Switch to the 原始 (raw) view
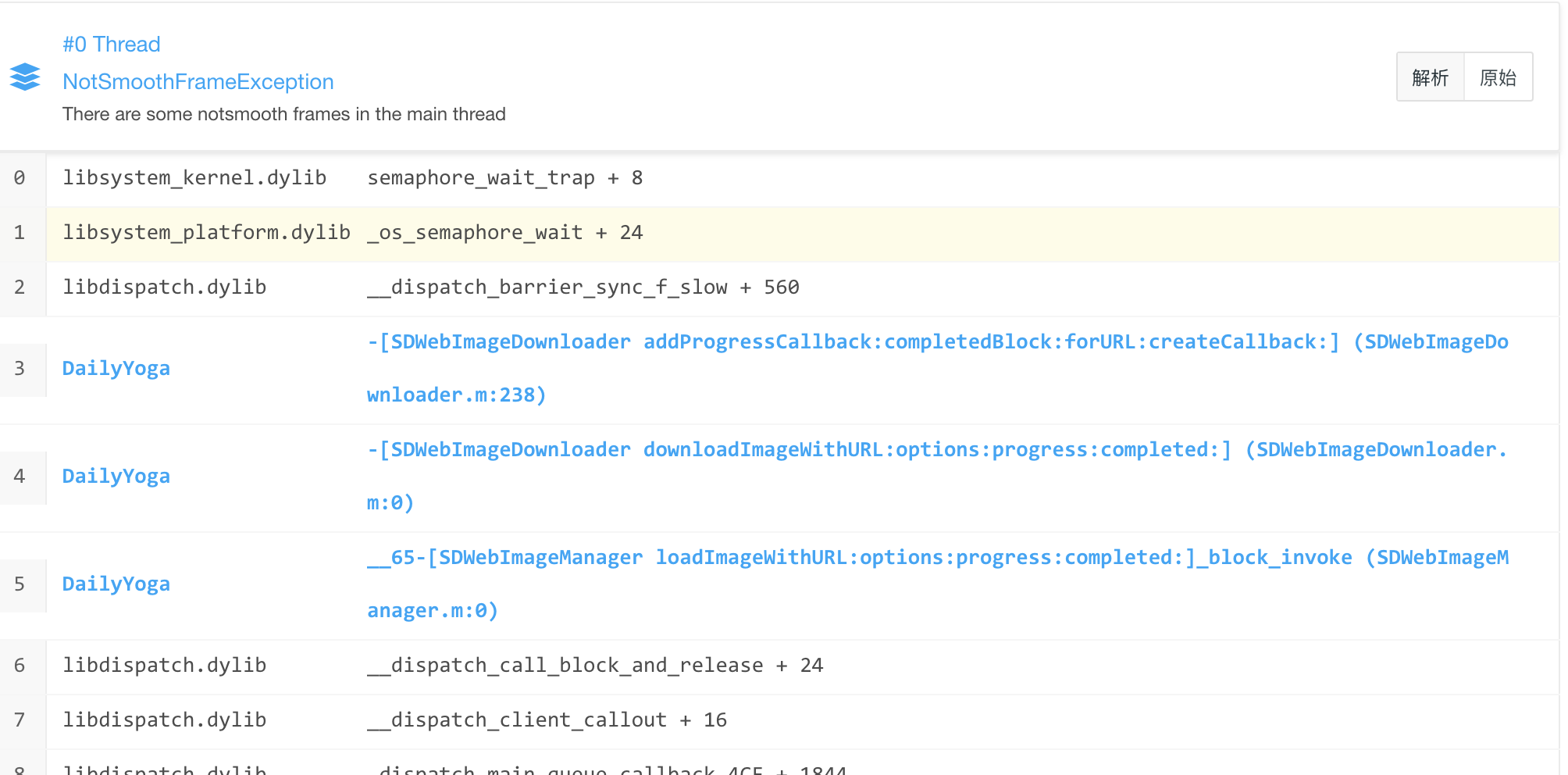This screenshot has width=1568, height=775. click(1499, 77)
